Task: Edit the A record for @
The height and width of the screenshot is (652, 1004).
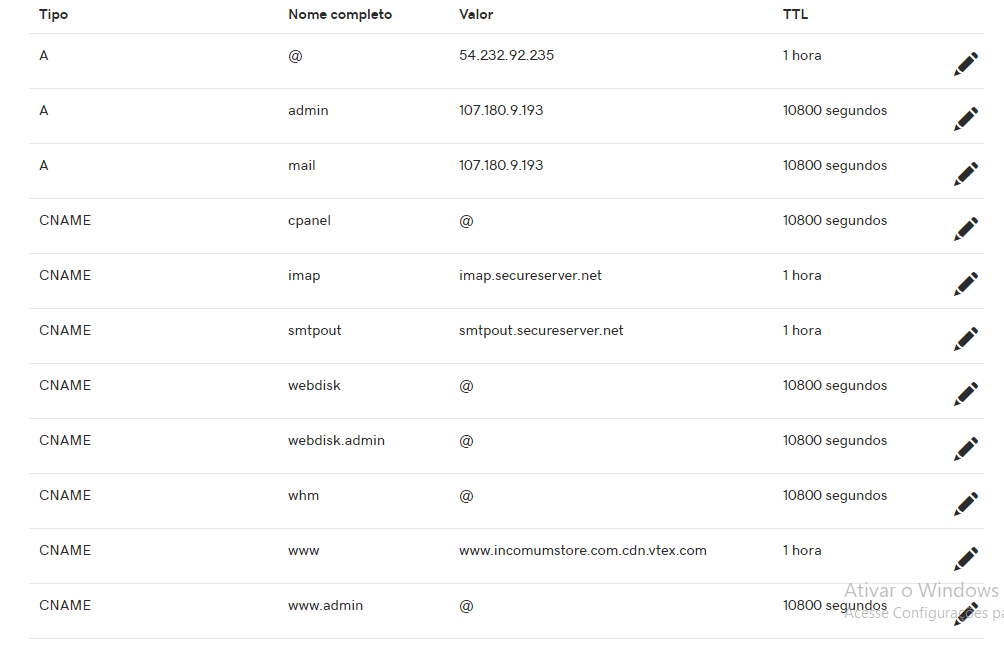Action: tap(965, 65)
